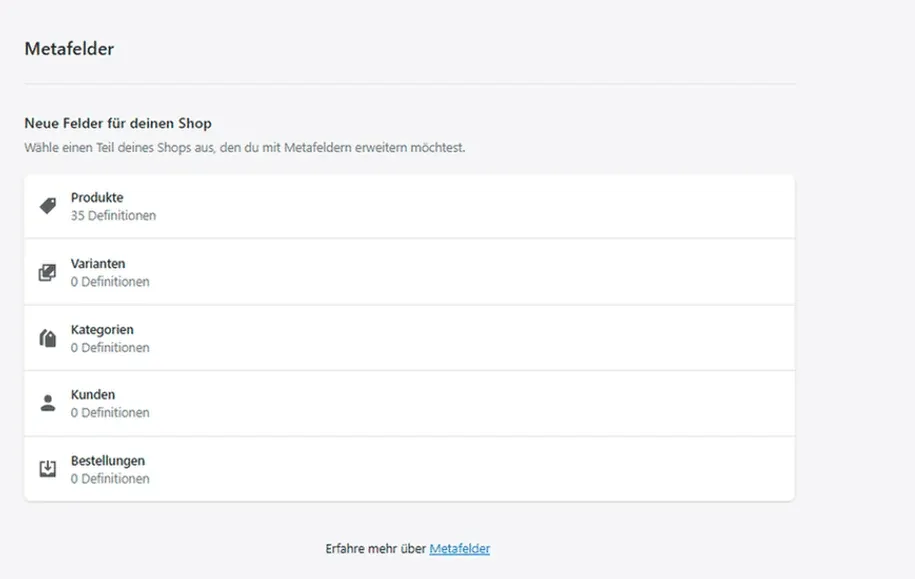
Task: Select the Kategorien list entry
Action: coord(102,330)
